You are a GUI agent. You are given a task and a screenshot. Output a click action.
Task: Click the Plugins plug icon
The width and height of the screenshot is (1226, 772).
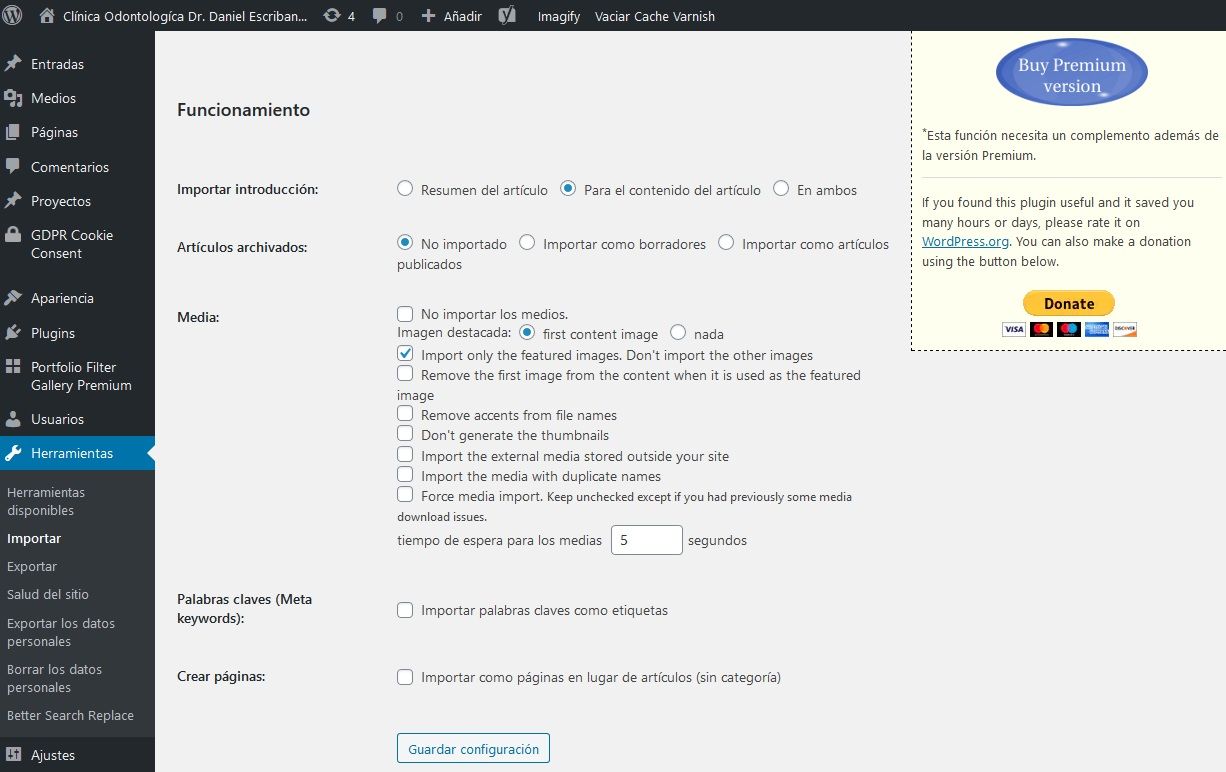(x=13, y=333)
